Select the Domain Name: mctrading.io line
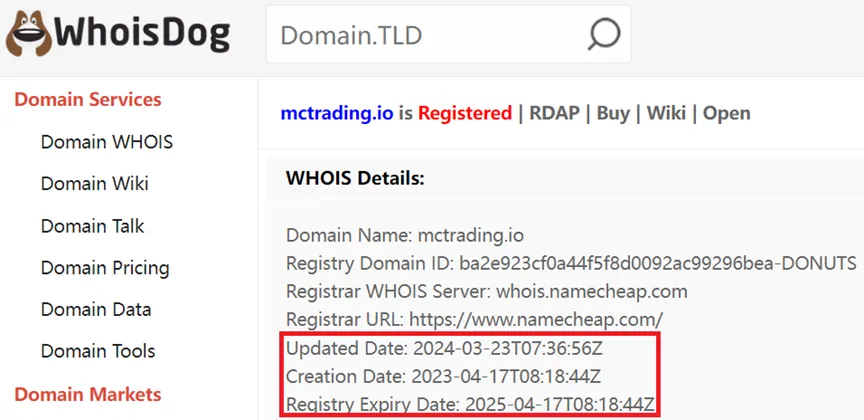The image size is (864, 420). point(405,236)
